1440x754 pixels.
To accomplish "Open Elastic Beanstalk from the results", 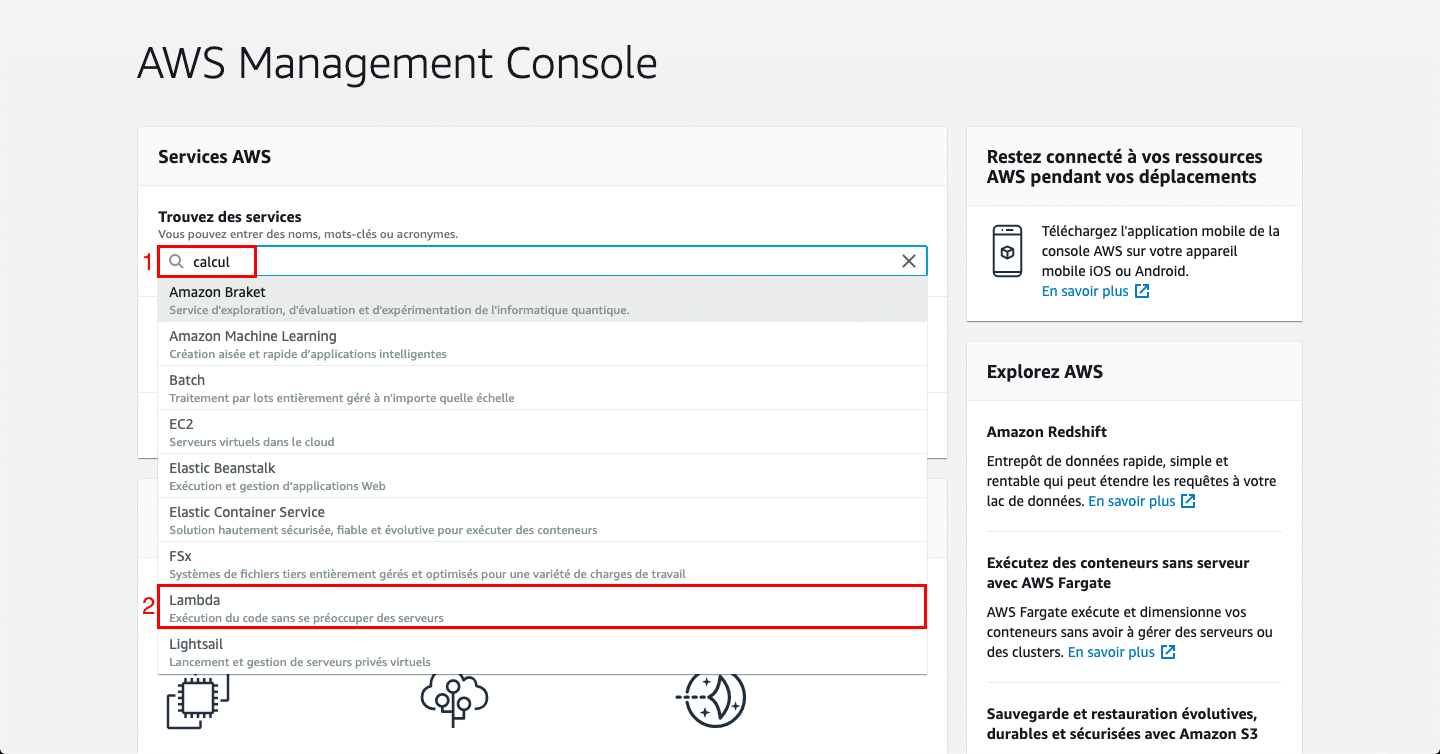I will click(543, 476).
